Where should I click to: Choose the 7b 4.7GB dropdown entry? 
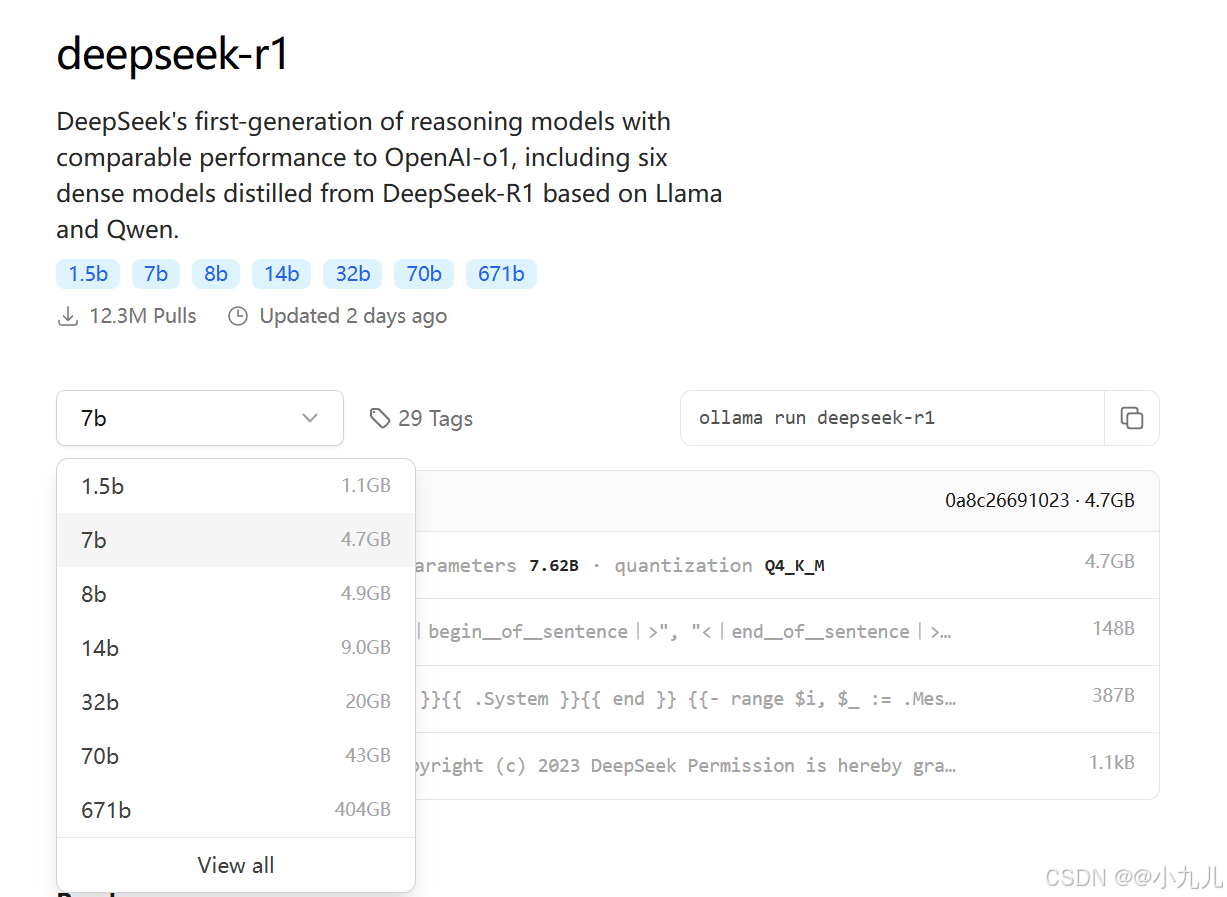tap(236, 540)
